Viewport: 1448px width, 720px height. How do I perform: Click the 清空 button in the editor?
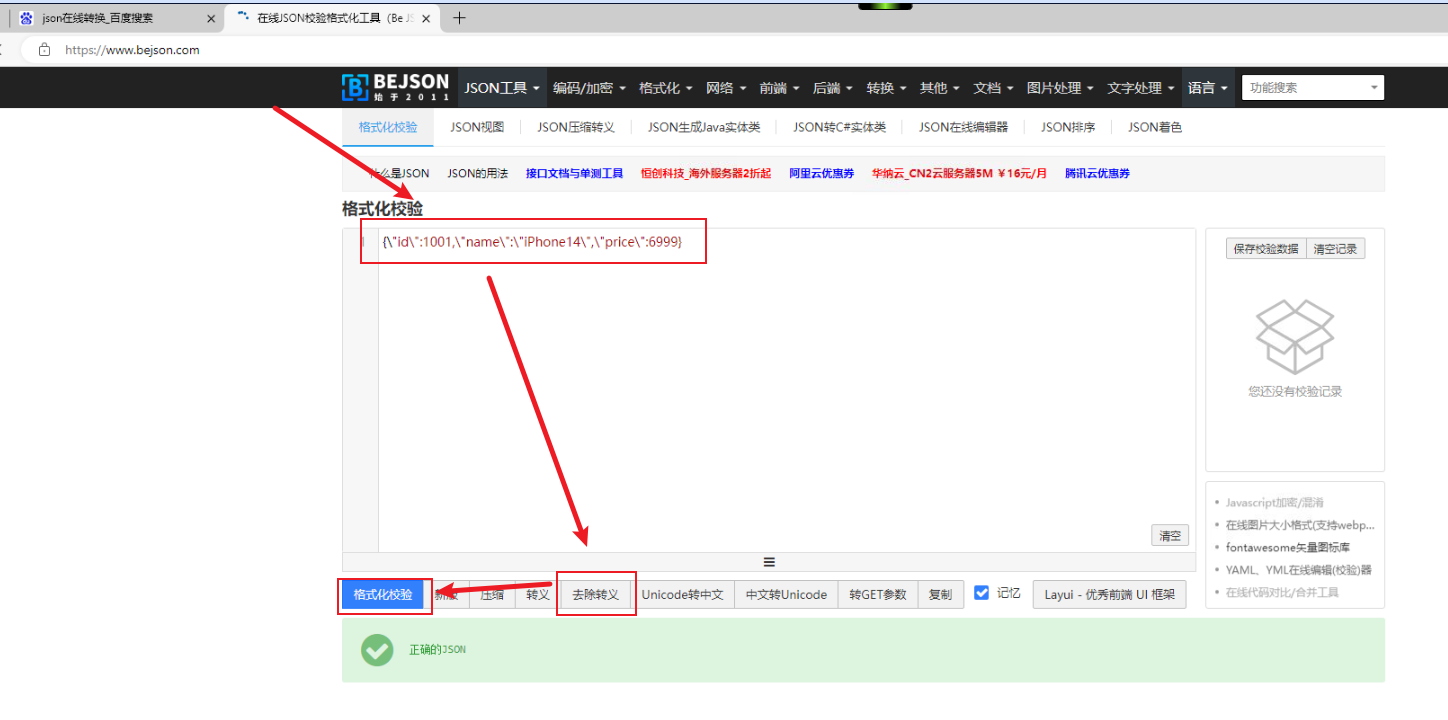pyautogui.click(x=1170, y=536)
